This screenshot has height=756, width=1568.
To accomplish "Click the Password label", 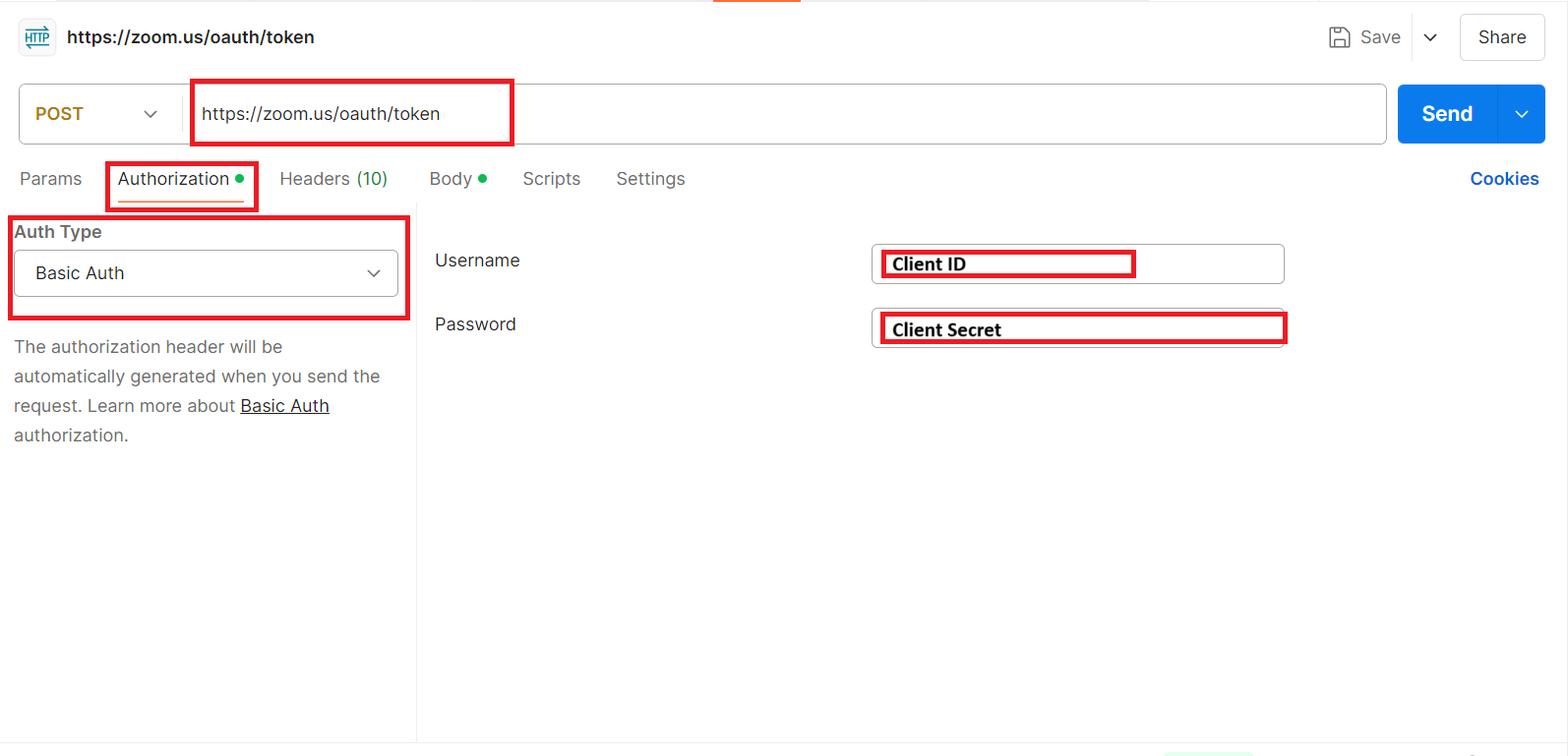I will pyautogui.click(x=475, y=324).
